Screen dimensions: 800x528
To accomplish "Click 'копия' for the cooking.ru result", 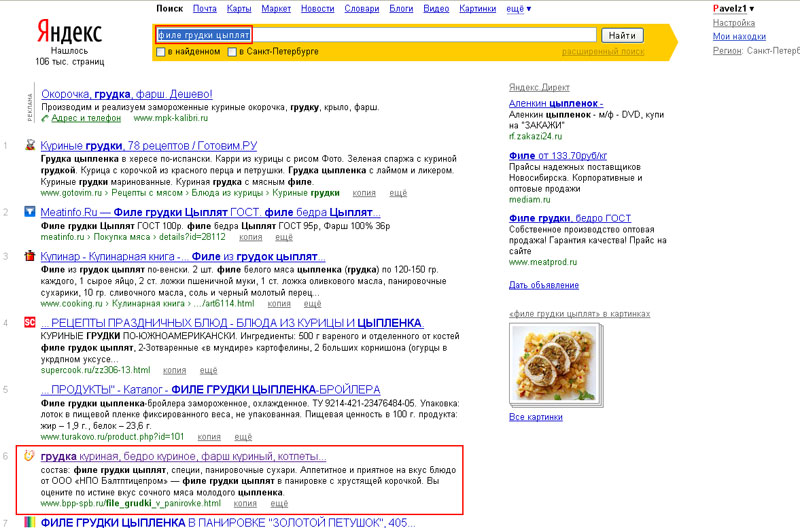I will click(279, 304).
